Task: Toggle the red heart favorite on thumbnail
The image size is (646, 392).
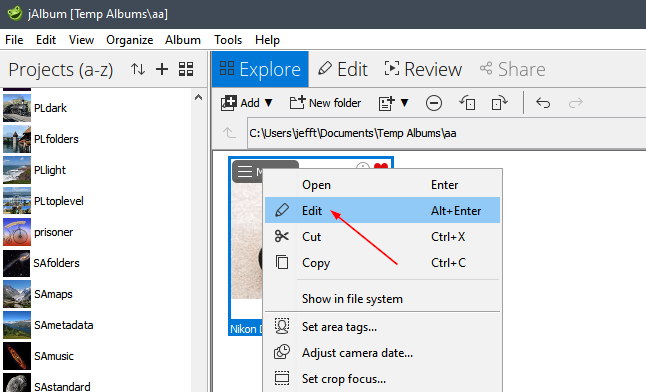Action: point(381,166)
